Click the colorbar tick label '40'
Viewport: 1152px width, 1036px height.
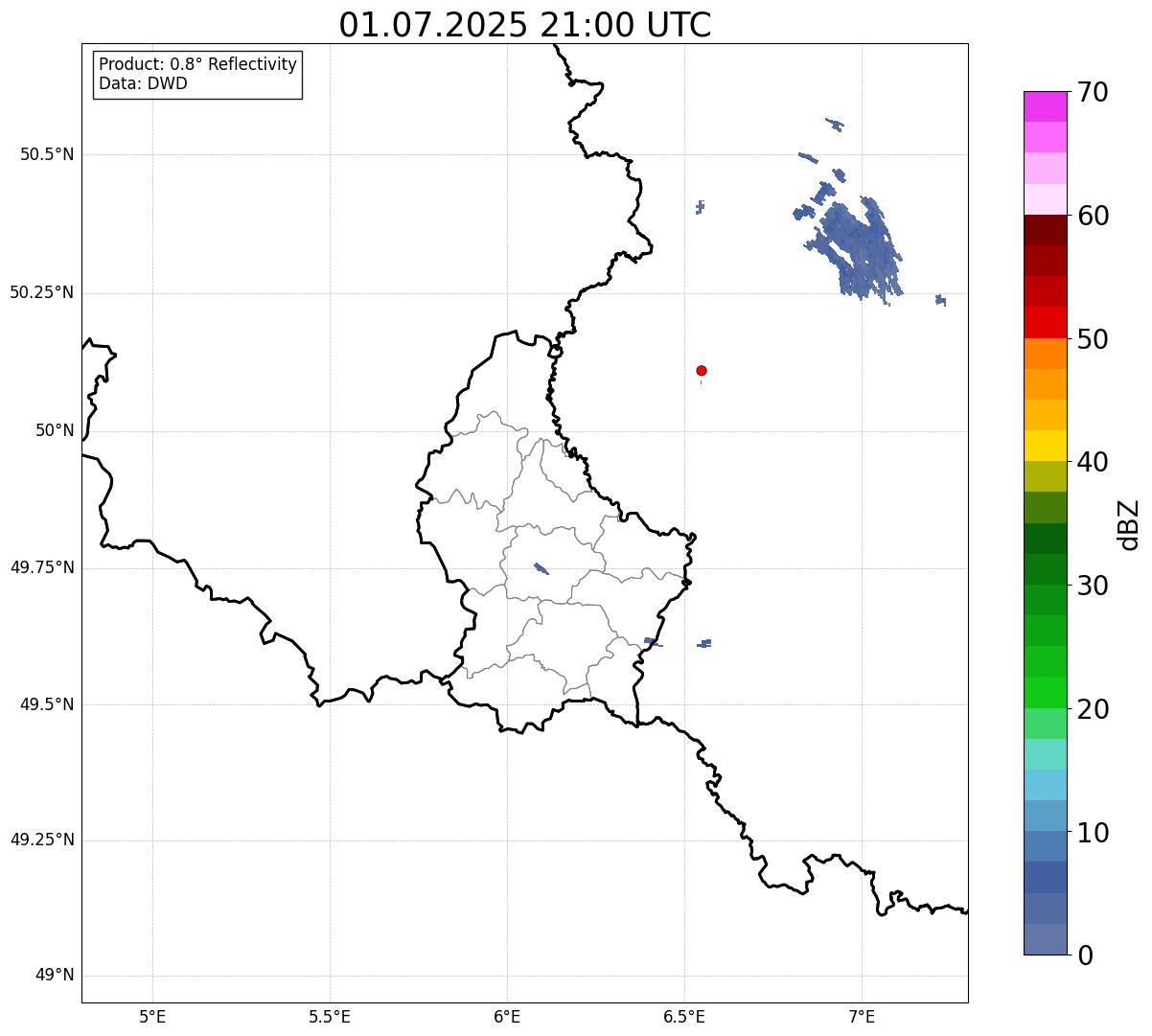click(x=1093, y=462)
